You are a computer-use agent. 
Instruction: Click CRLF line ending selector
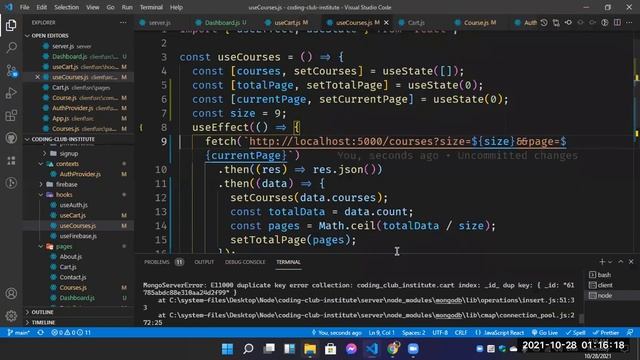[461, 333]
